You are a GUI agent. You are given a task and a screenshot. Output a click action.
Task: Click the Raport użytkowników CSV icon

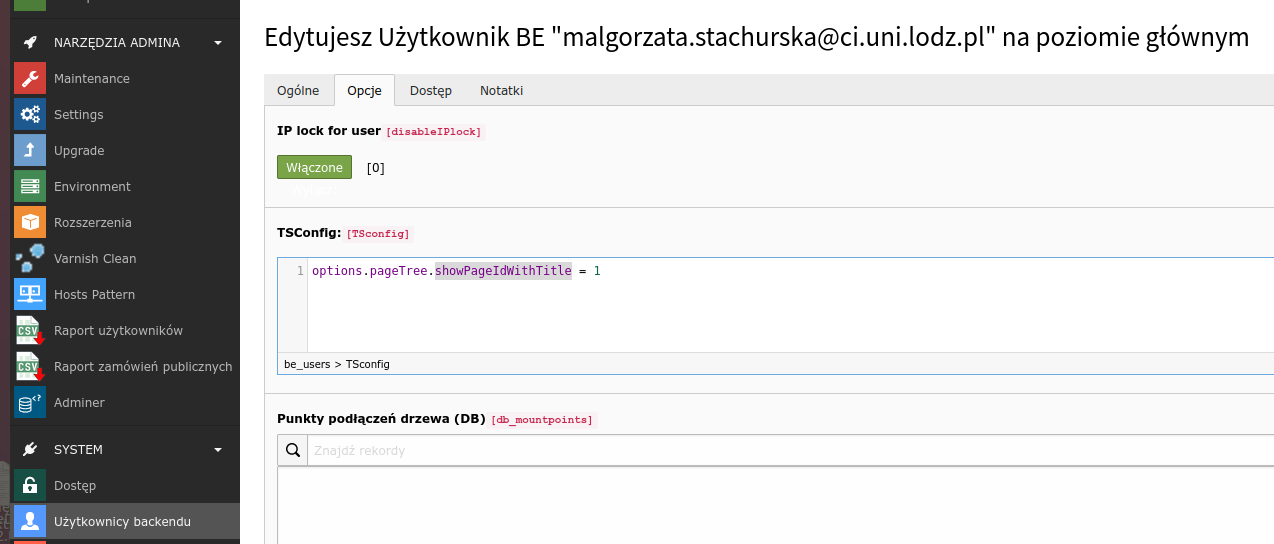pos(30,330)
